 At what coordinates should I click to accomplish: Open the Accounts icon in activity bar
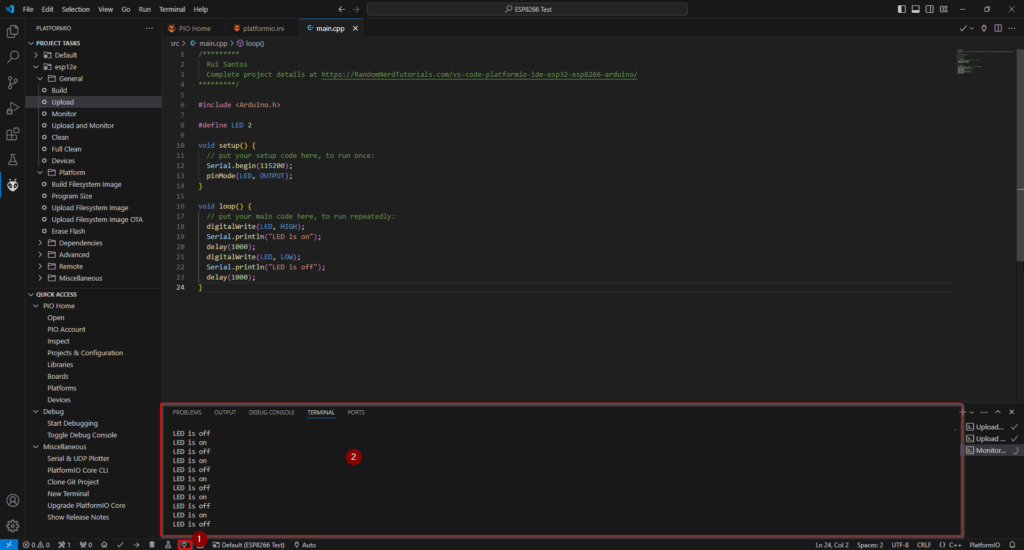[12, 500]
